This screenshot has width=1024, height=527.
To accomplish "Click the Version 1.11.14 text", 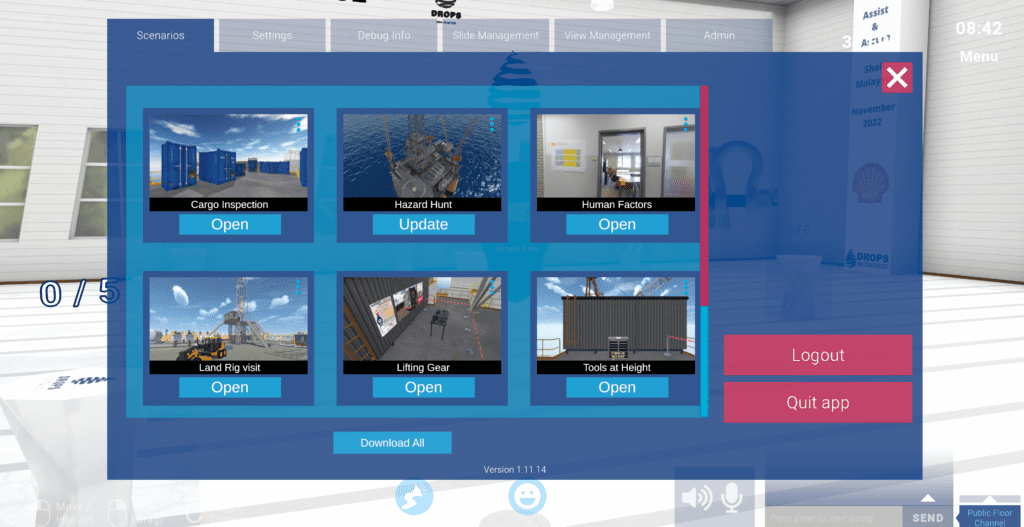I will (515, 470).
